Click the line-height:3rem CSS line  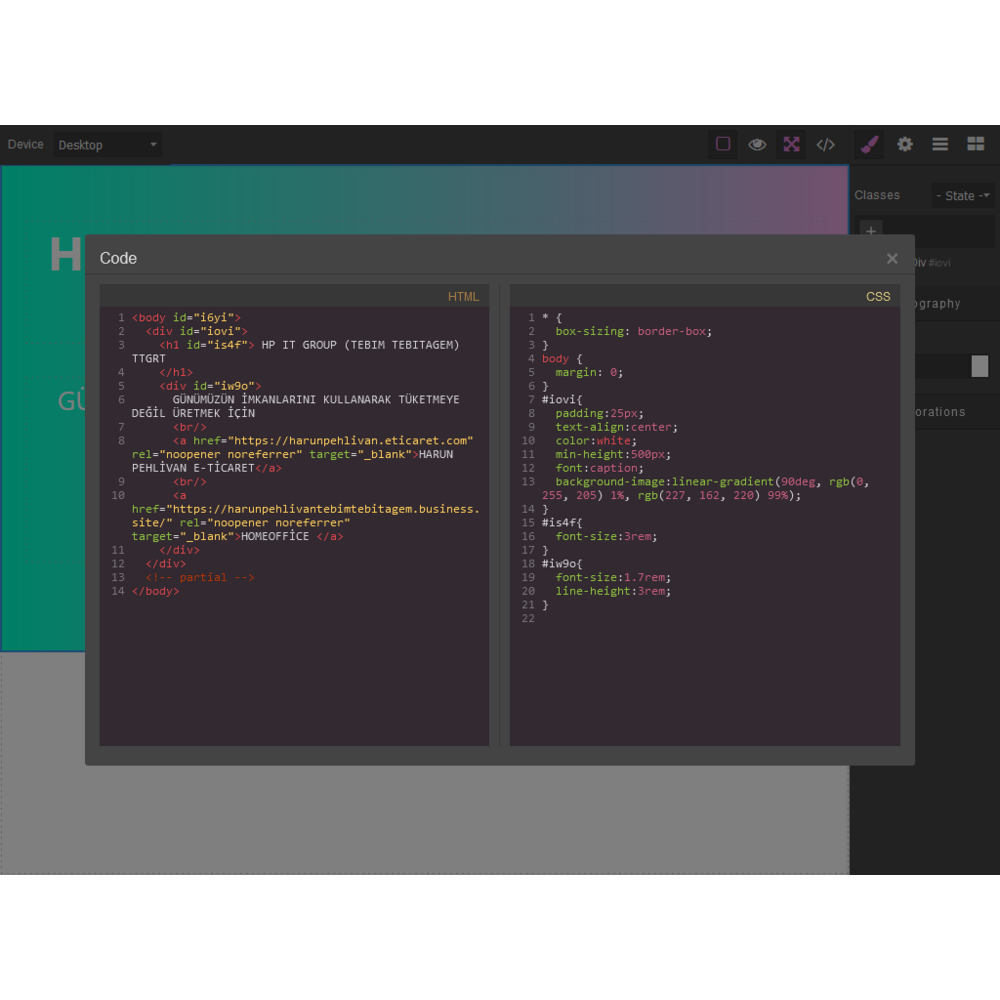613,591
